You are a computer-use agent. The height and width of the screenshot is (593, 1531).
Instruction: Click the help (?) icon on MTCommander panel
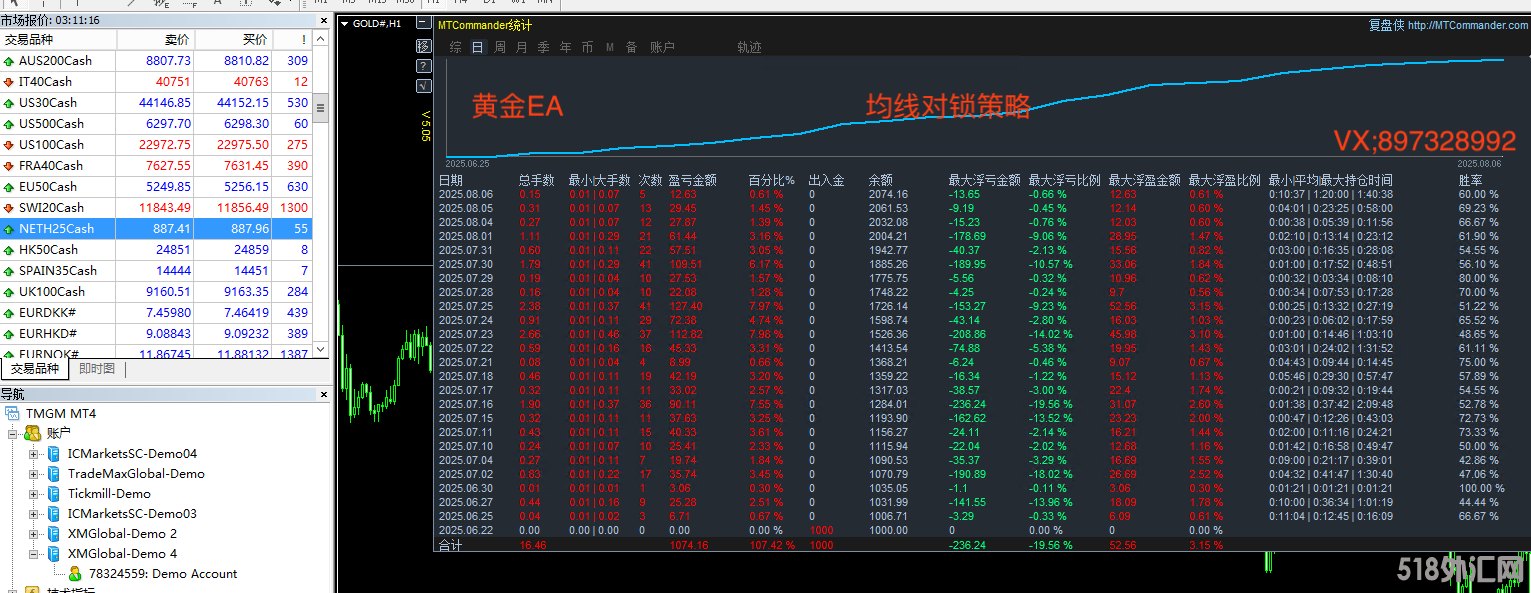point(423,65)
